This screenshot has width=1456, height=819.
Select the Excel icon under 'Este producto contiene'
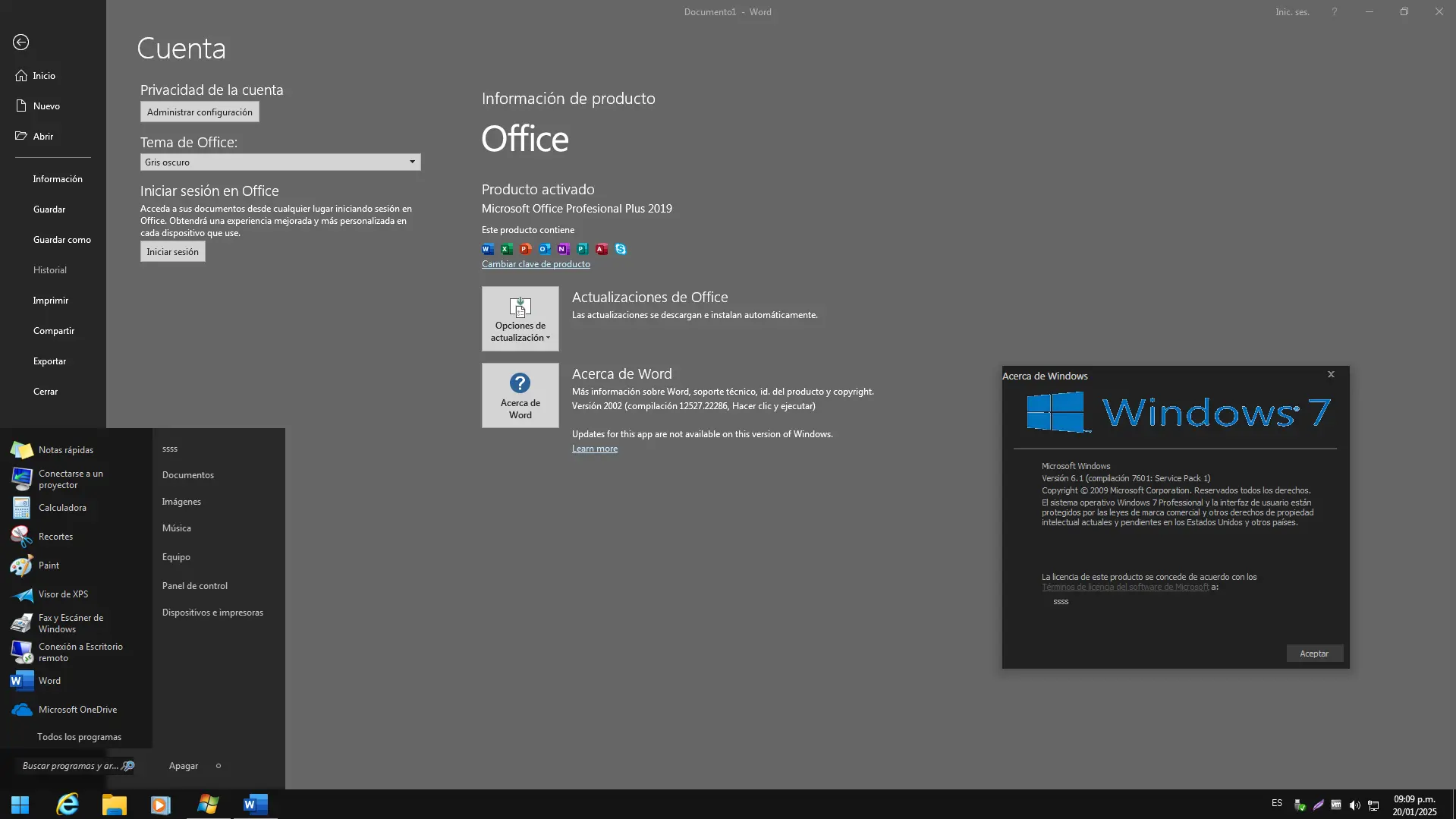tap(506, 249)
